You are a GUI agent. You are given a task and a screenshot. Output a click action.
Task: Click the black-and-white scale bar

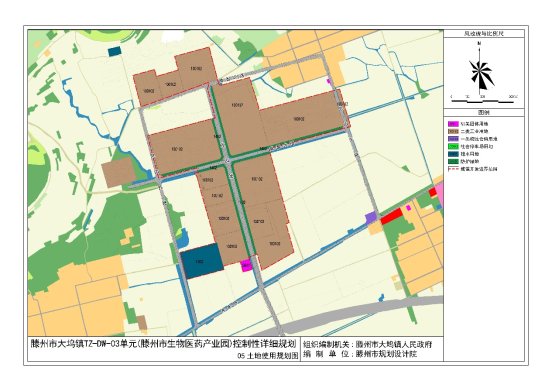click(x=483, y=101)
